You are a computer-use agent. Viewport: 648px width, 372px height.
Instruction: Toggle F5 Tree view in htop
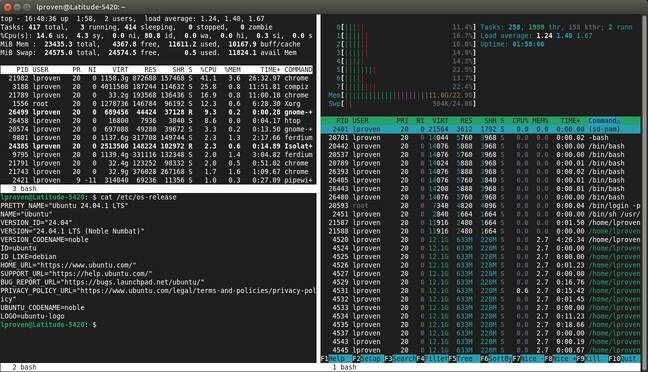coord(464,359)
